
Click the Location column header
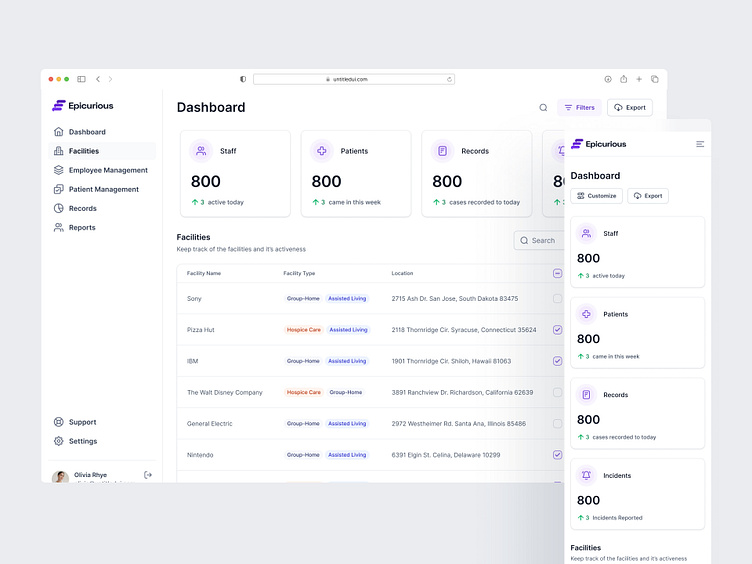(x=402, y=273)
